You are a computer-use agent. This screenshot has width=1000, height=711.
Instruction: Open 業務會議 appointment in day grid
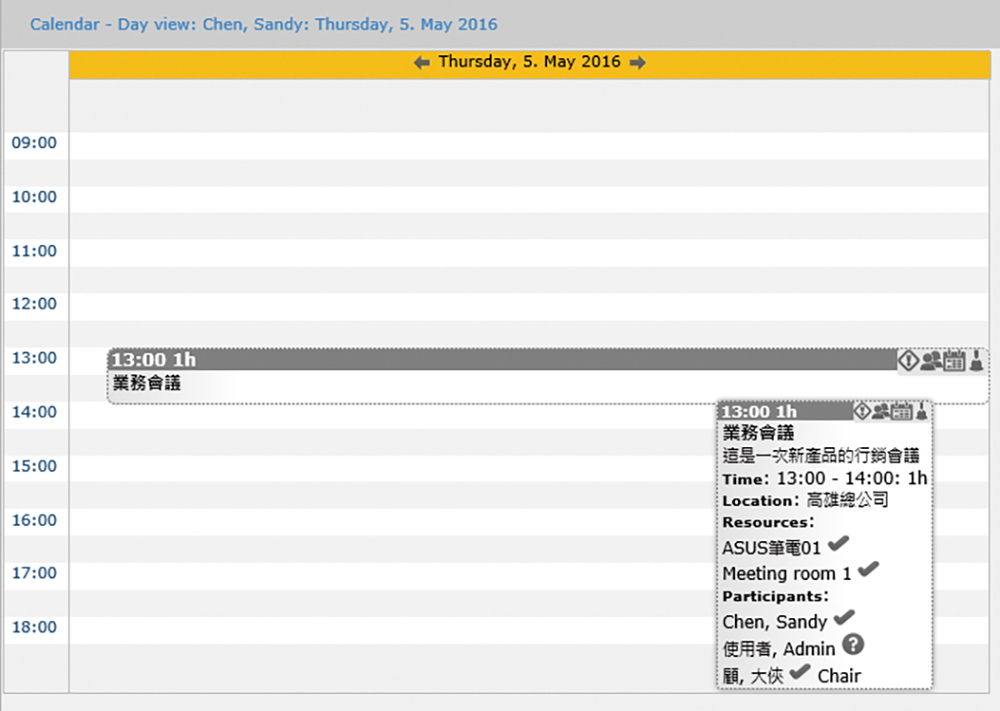(147, 383)
